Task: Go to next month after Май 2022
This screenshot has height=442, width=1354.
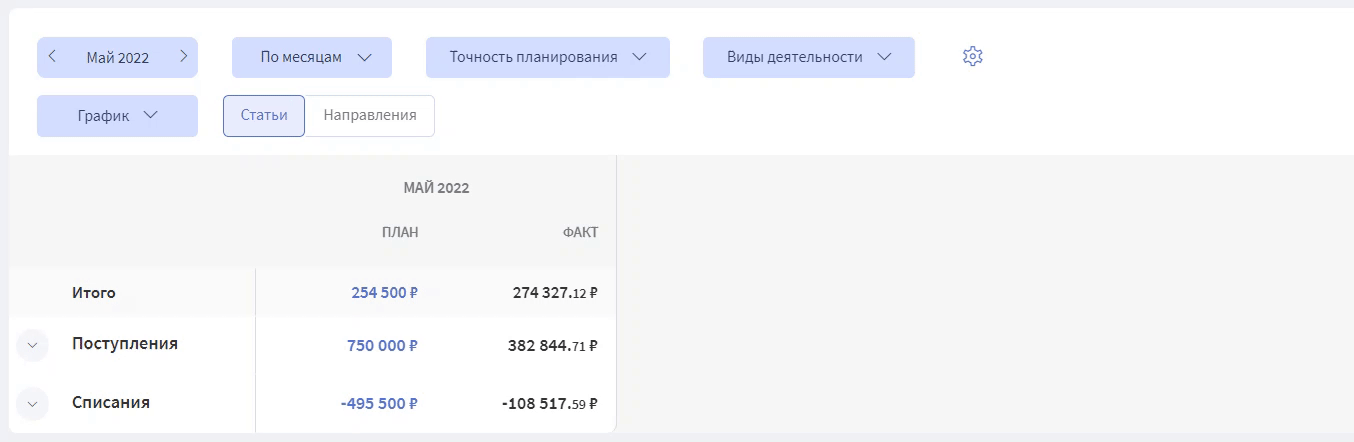Action: (184, 57)
